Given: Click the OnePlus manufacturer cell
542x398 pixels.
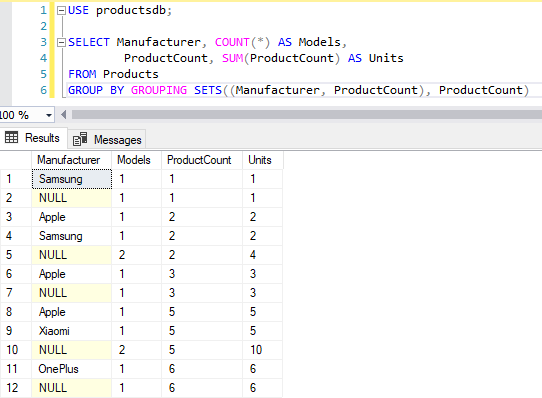Looking at the screenshot, I should click(72, 369).
